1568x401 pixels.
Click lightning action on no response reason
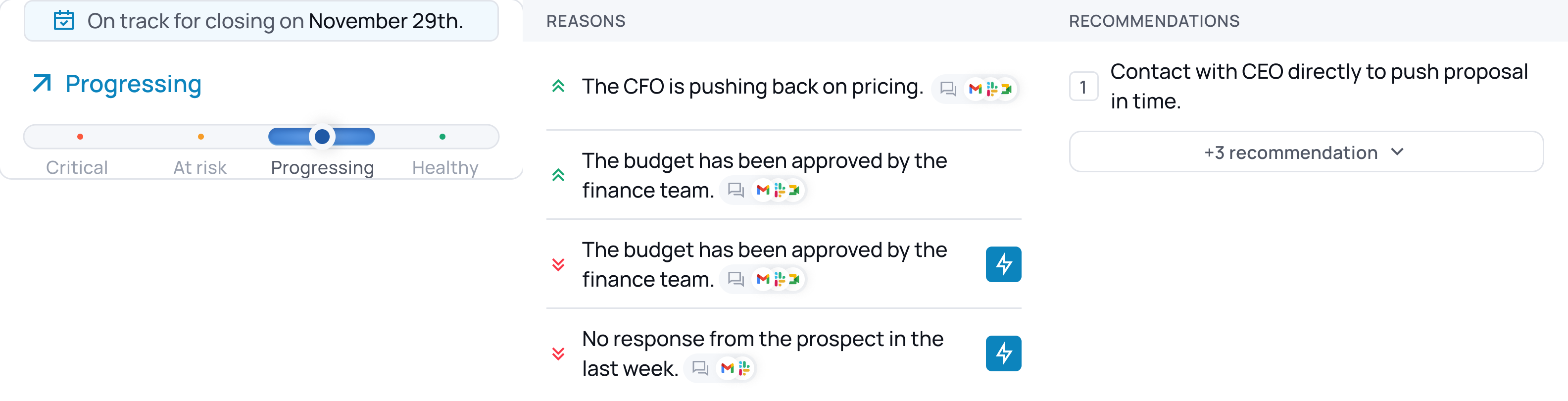click(1003, 353)
